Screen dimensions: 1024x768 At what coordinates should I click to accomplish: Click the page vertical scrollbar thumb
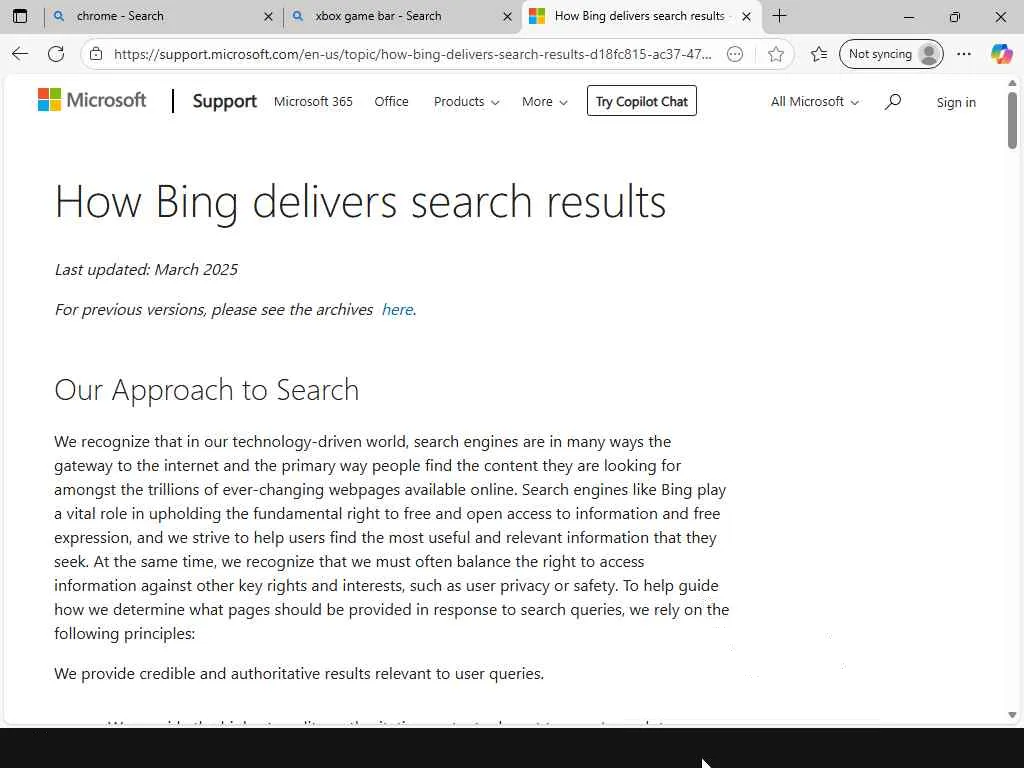click(1013, 120)
